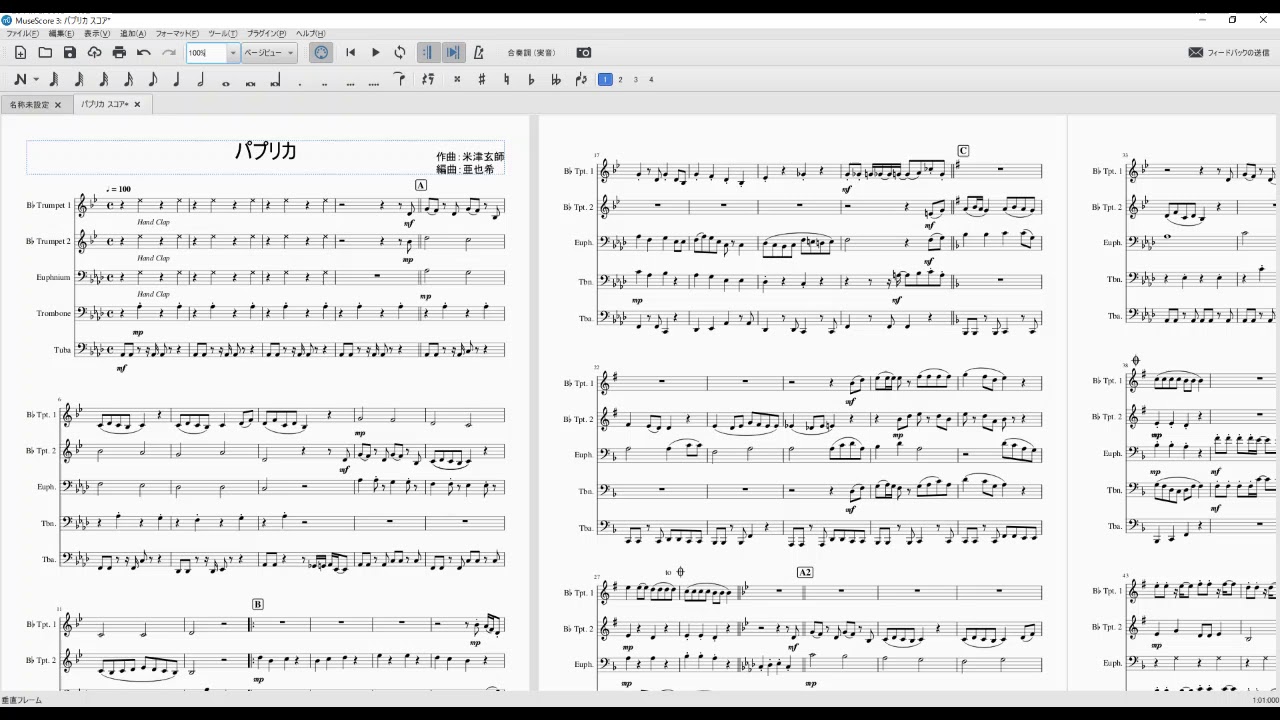Screen dimensions: 1280x720
Task: Open the プラグイン menu
Action: (x=267, y=34)
